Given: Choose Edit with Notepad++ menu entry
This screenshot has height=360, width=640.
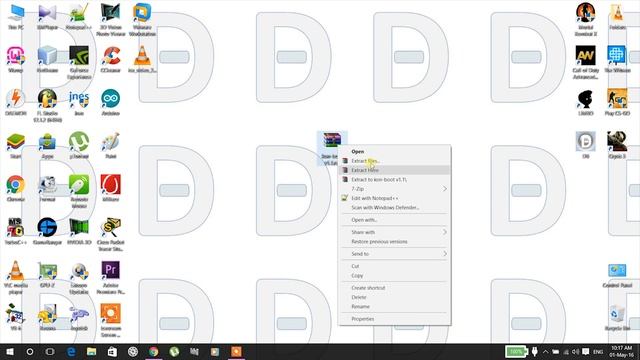Looking at the screenshot, I should coord(395,198).
